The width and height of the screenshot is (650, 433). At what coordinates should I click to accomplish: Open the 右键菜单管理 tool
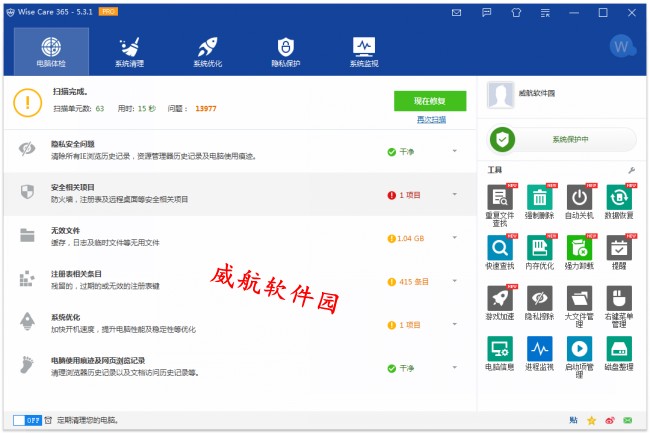click(x=619, y=307)
